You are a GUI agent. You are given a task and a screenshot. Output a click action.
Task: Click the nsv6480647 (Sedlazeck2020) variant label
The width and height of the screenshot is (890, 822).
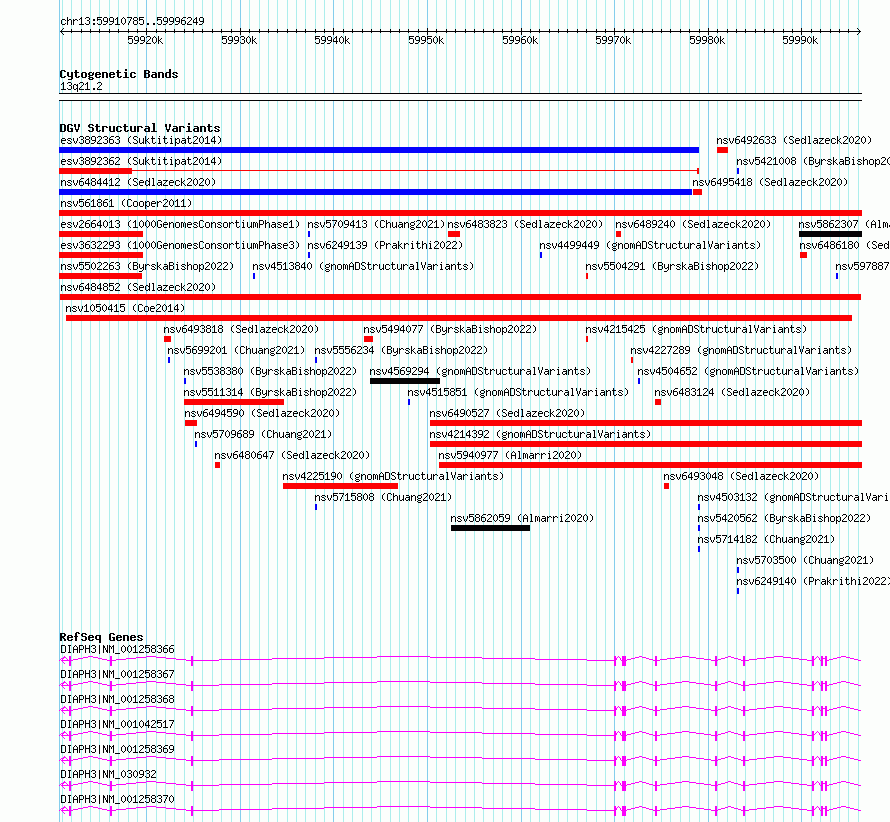[x=292, y=455]
